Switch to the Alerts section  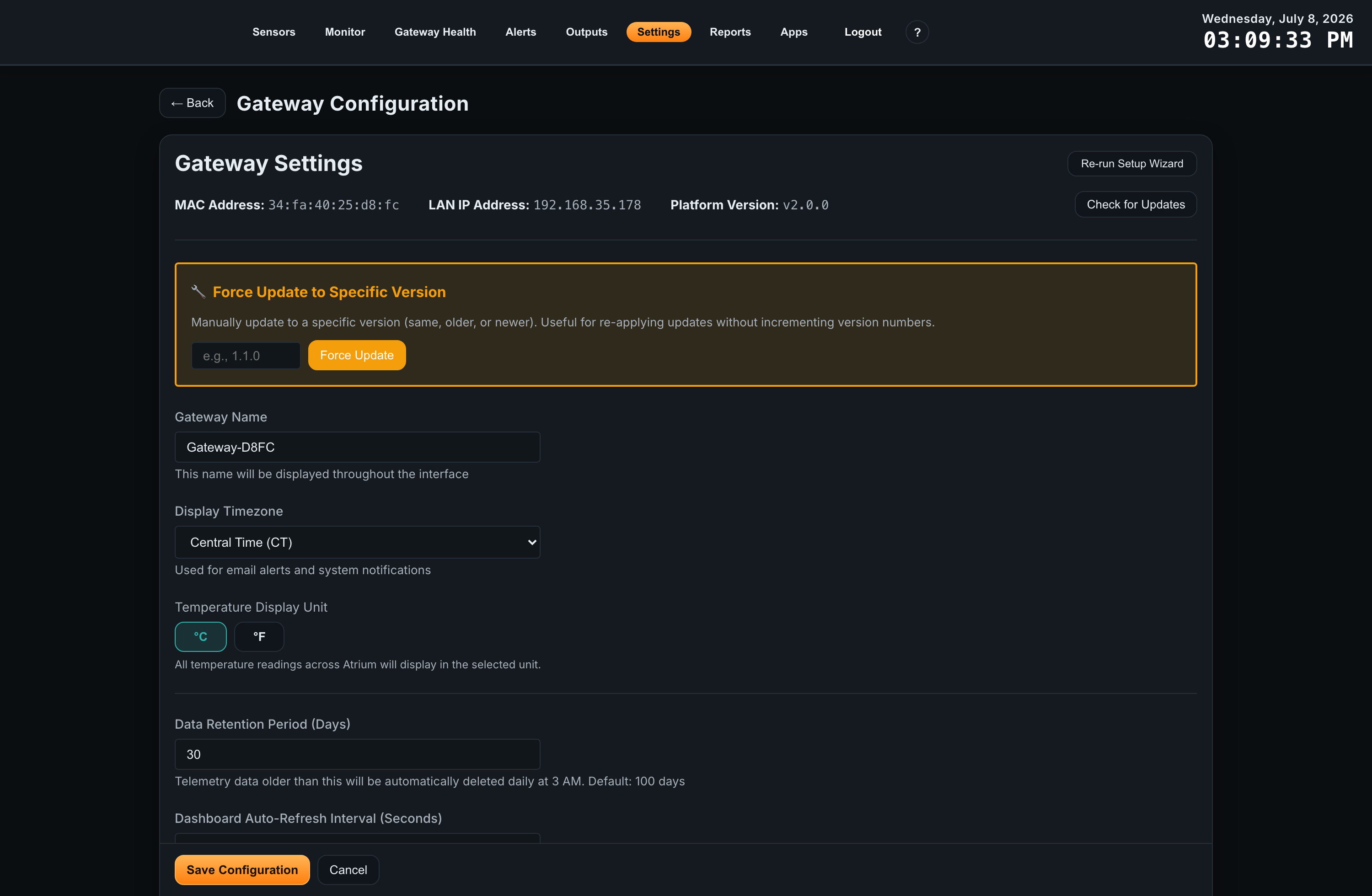coord(520,32)
